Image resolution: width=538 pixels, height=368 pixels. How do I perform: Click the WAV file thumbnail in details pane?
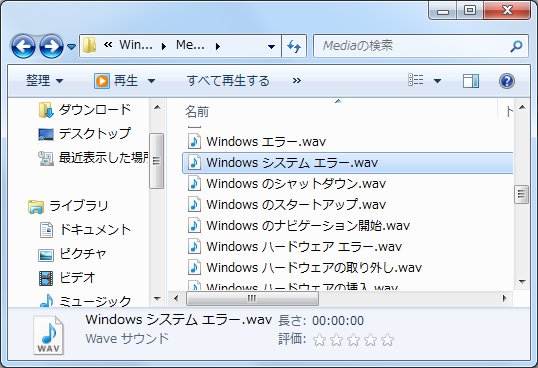(48, 335)
